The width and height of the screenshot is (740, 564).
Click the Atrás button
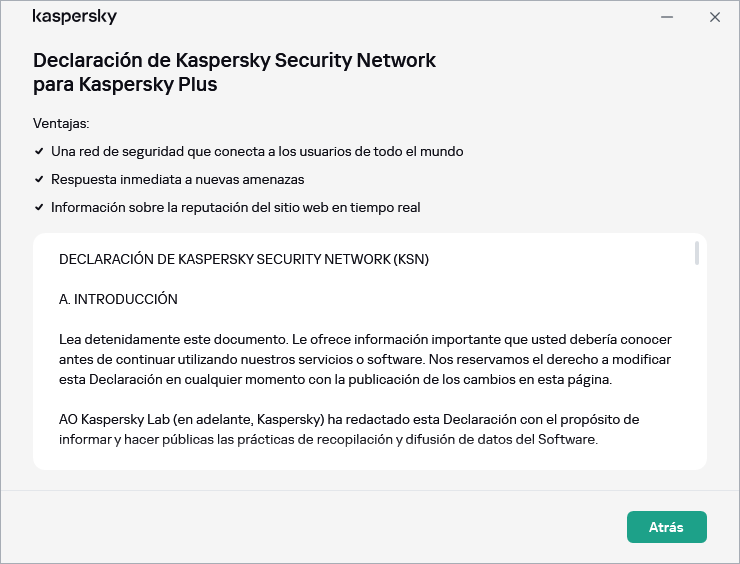tap(666, 527)
